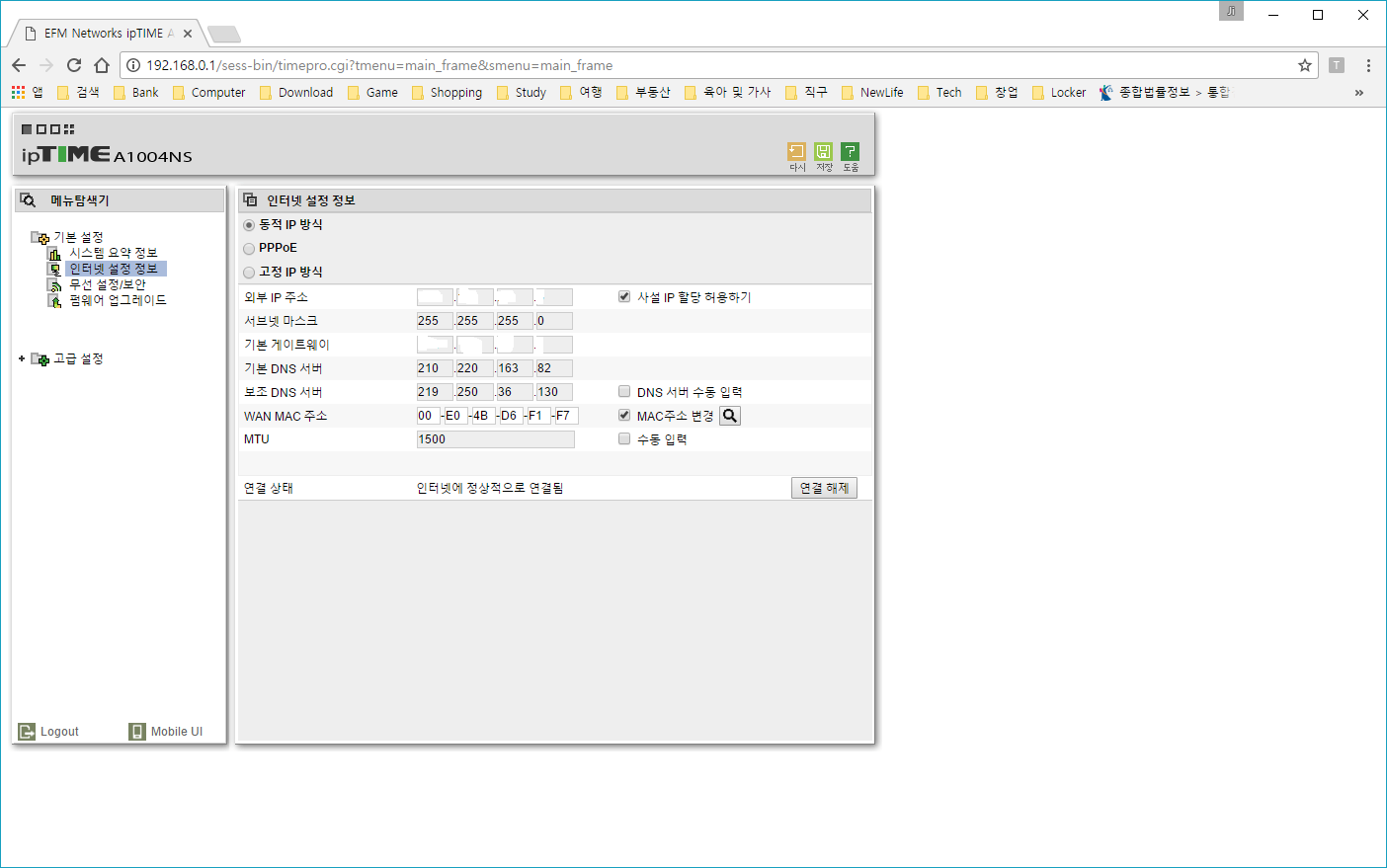The image size is (1387, 868).
Task: Click the browser back arrow
Action: [19, 65]
